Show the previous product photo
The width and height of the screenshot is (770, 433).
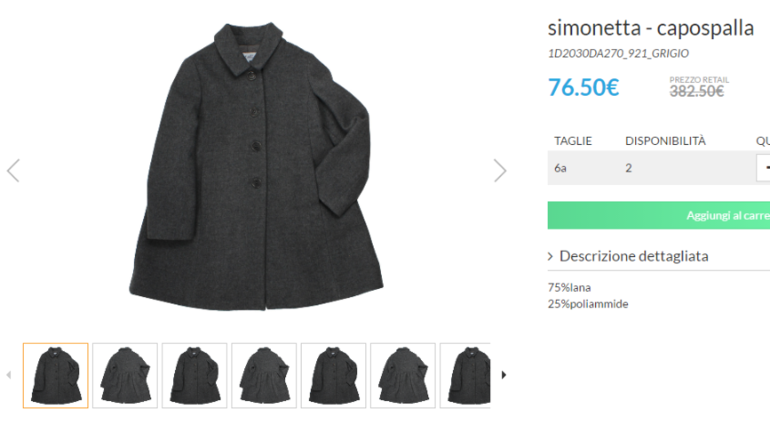(13, 170)
